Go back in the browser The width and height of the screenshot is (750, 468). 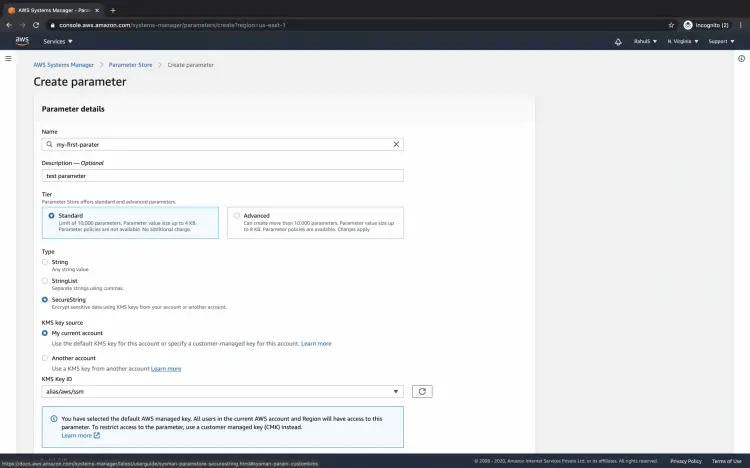[9, 25]
